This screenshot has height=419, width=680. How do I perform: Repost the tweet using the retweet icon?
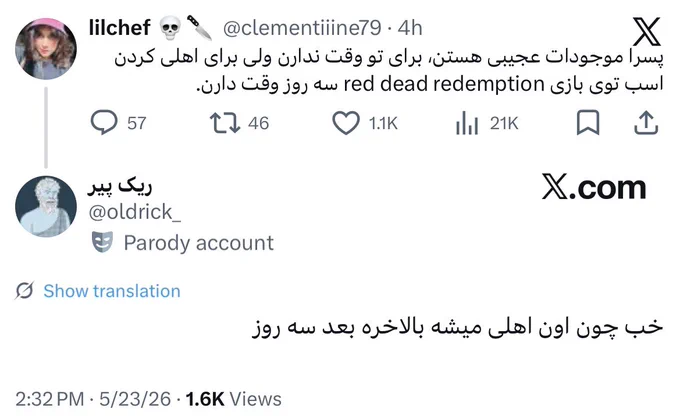(225, 123)
